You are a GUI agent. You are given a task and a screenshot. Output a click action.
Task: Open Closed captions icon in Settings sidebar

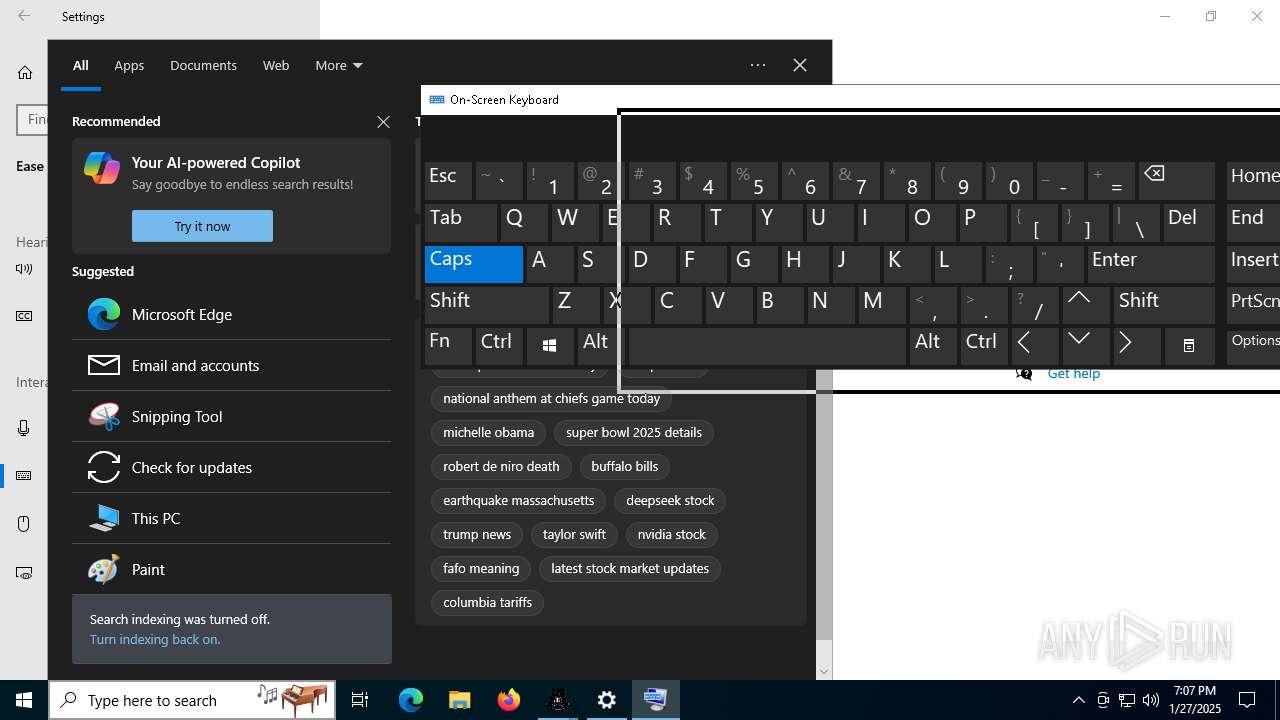click(x=24, y=316)
